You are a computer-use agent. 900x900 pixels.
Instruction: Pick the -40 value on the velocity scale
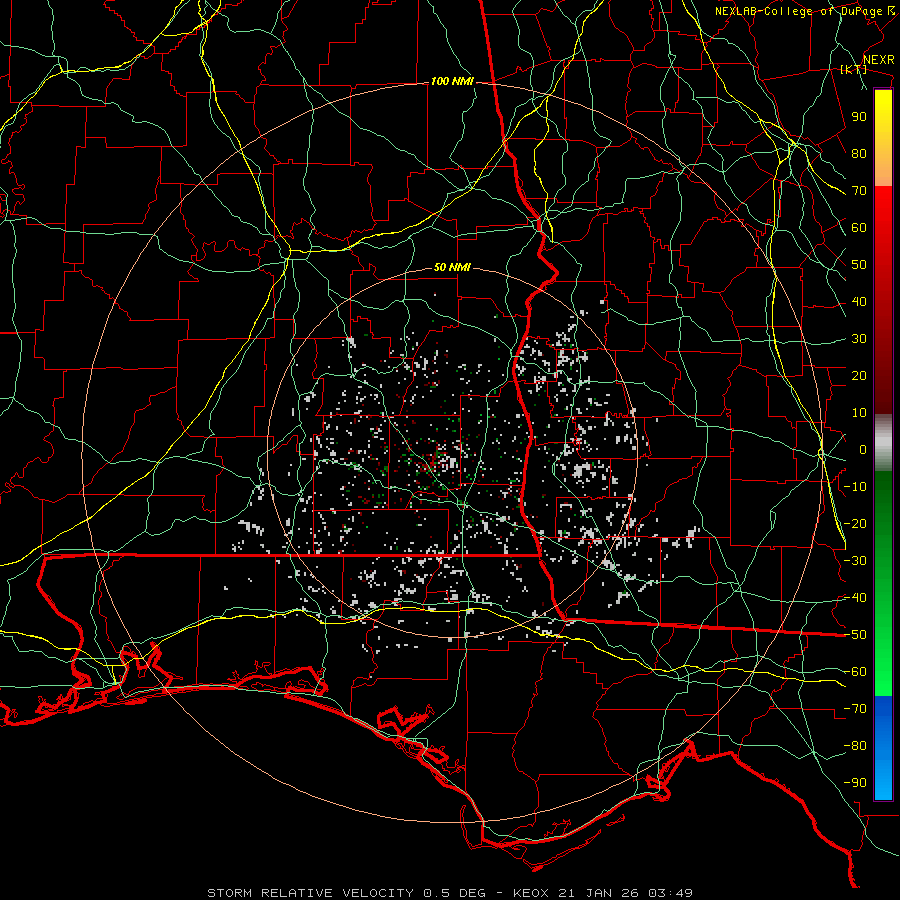tap(855, 598)
